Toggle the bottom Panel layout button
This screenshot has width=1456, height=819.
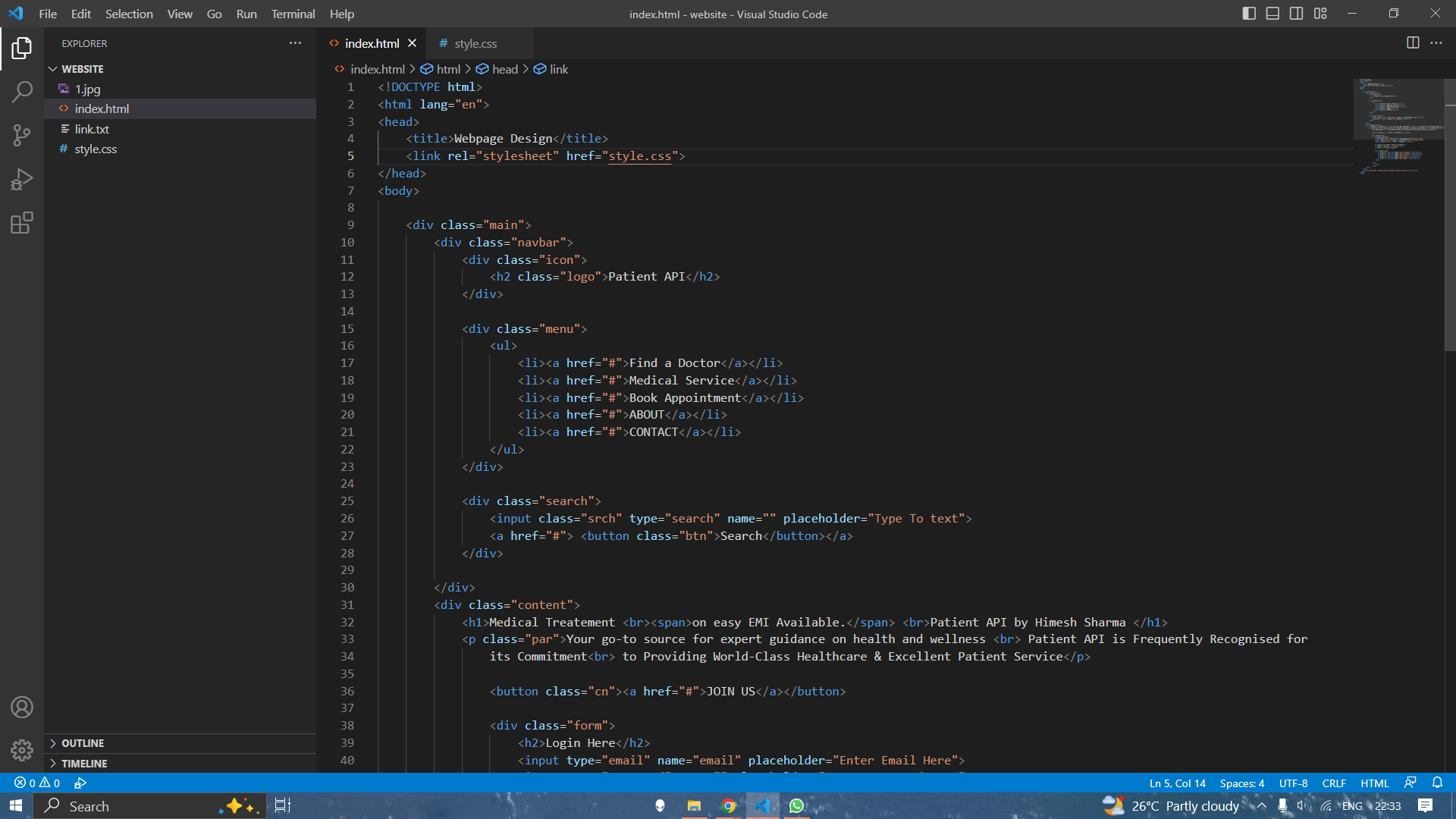pyautogui.click(x=1272, y=14)
